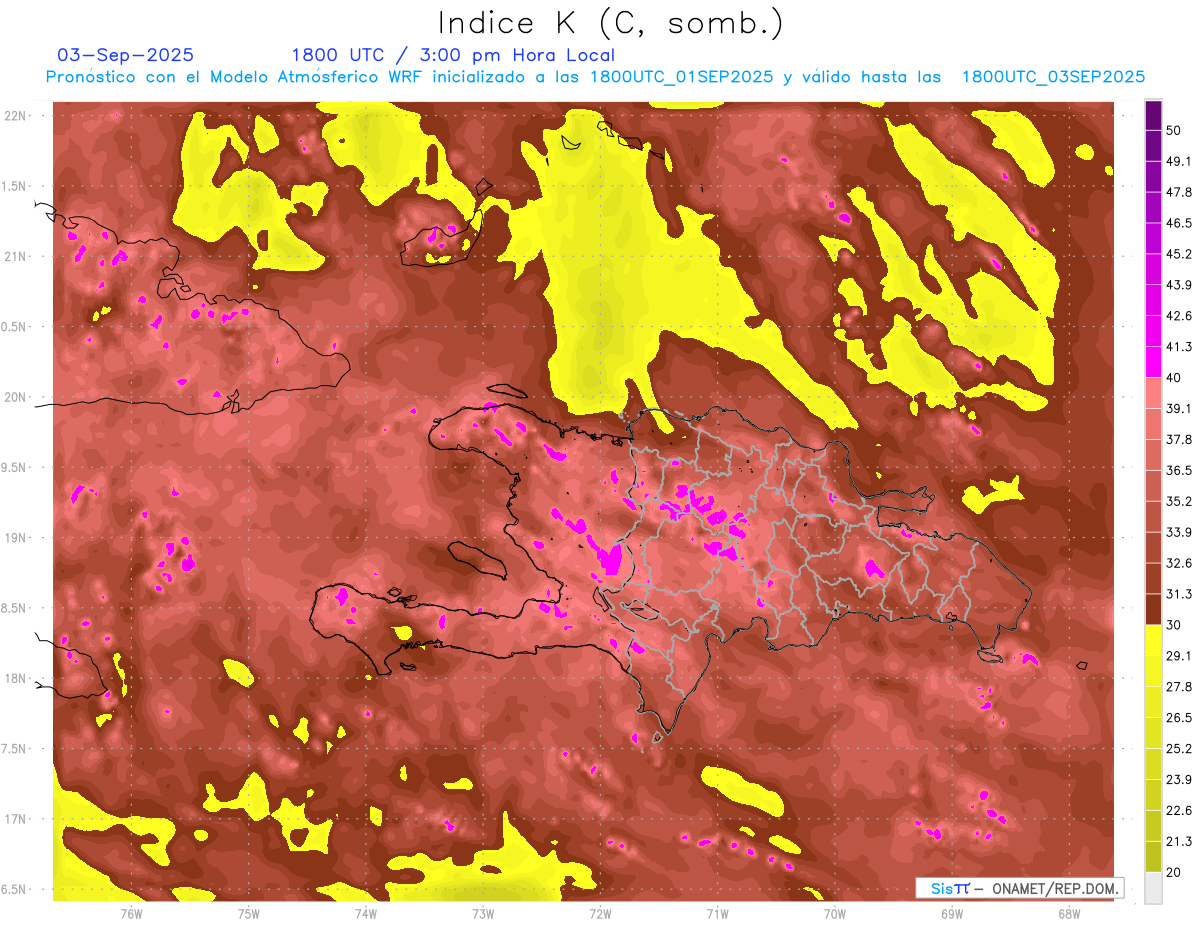Click the yellow swatch between 30 and 29.1
The image size is (1200, 927).
coord(1154,640)
